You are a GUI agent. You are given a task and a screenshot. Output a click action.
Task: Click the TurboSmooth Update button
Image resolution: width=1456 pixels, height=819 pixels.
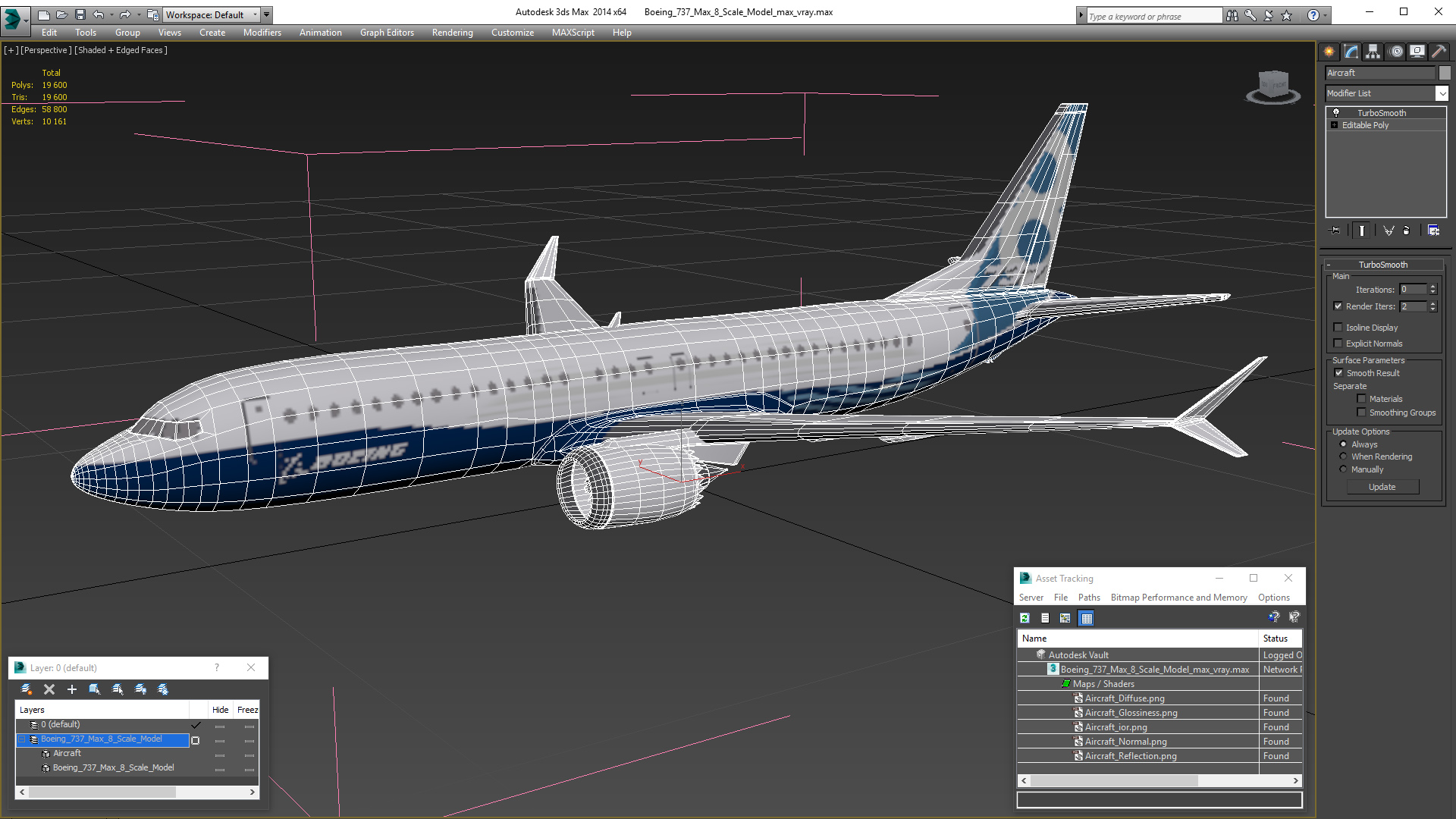click(1382, 487)
